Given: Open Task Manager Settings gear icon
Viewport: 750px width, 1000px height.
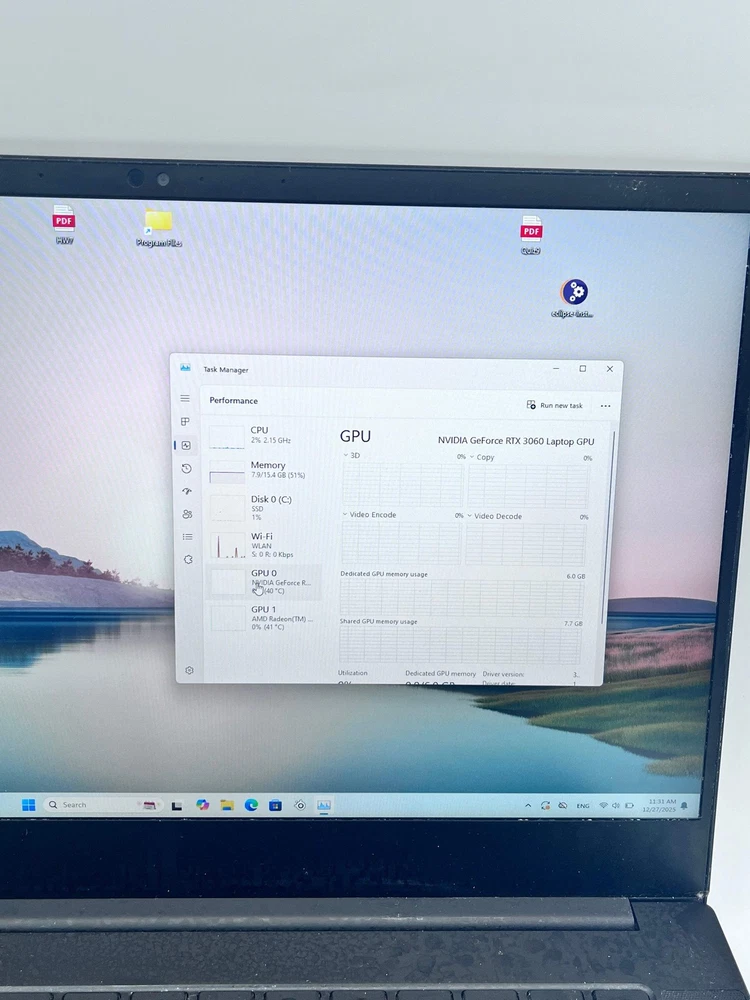Looking at the screenshot, I should click(189, 671).
